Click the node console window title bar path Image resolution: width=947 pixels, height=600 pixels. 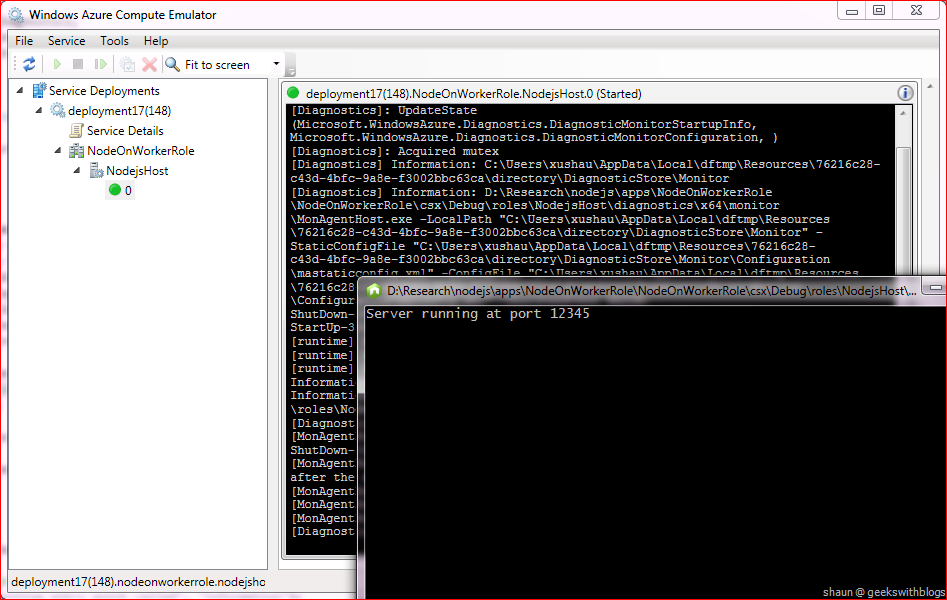tap(652, 291)
